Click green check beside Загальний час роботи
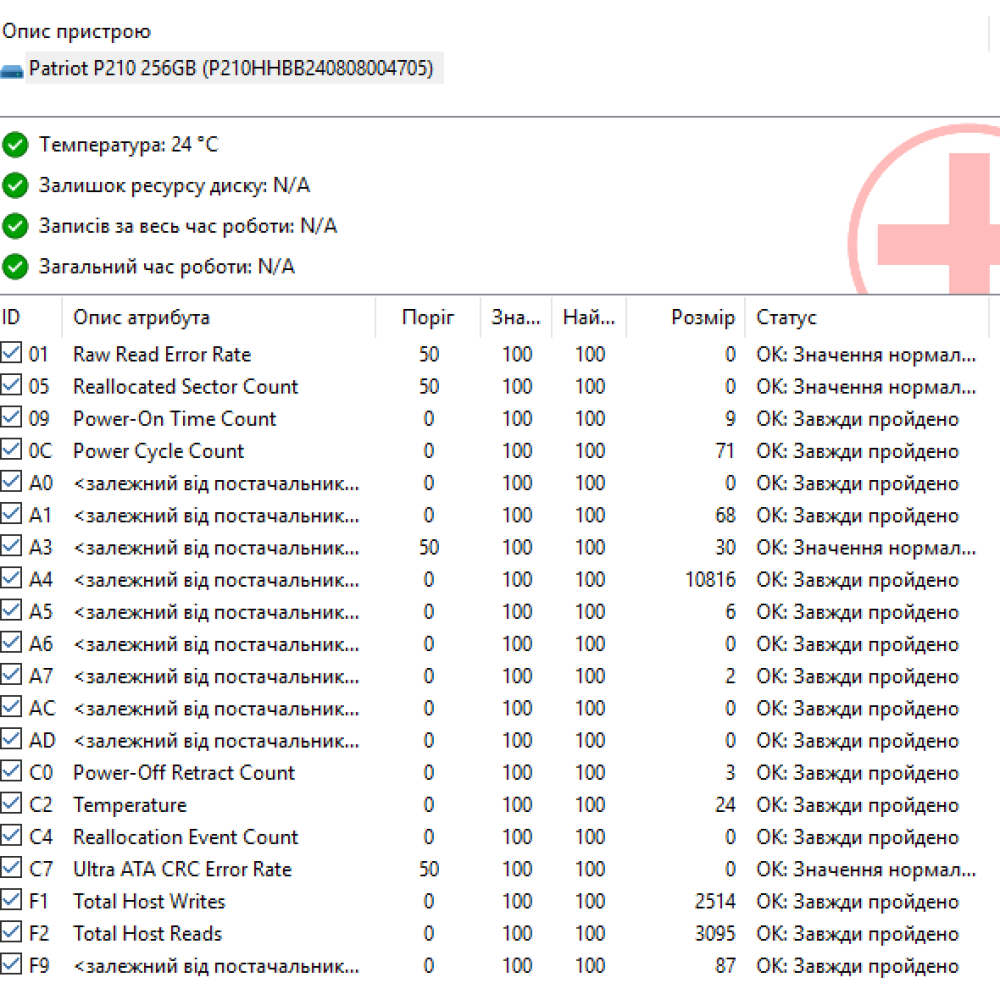 coord(15,267)
